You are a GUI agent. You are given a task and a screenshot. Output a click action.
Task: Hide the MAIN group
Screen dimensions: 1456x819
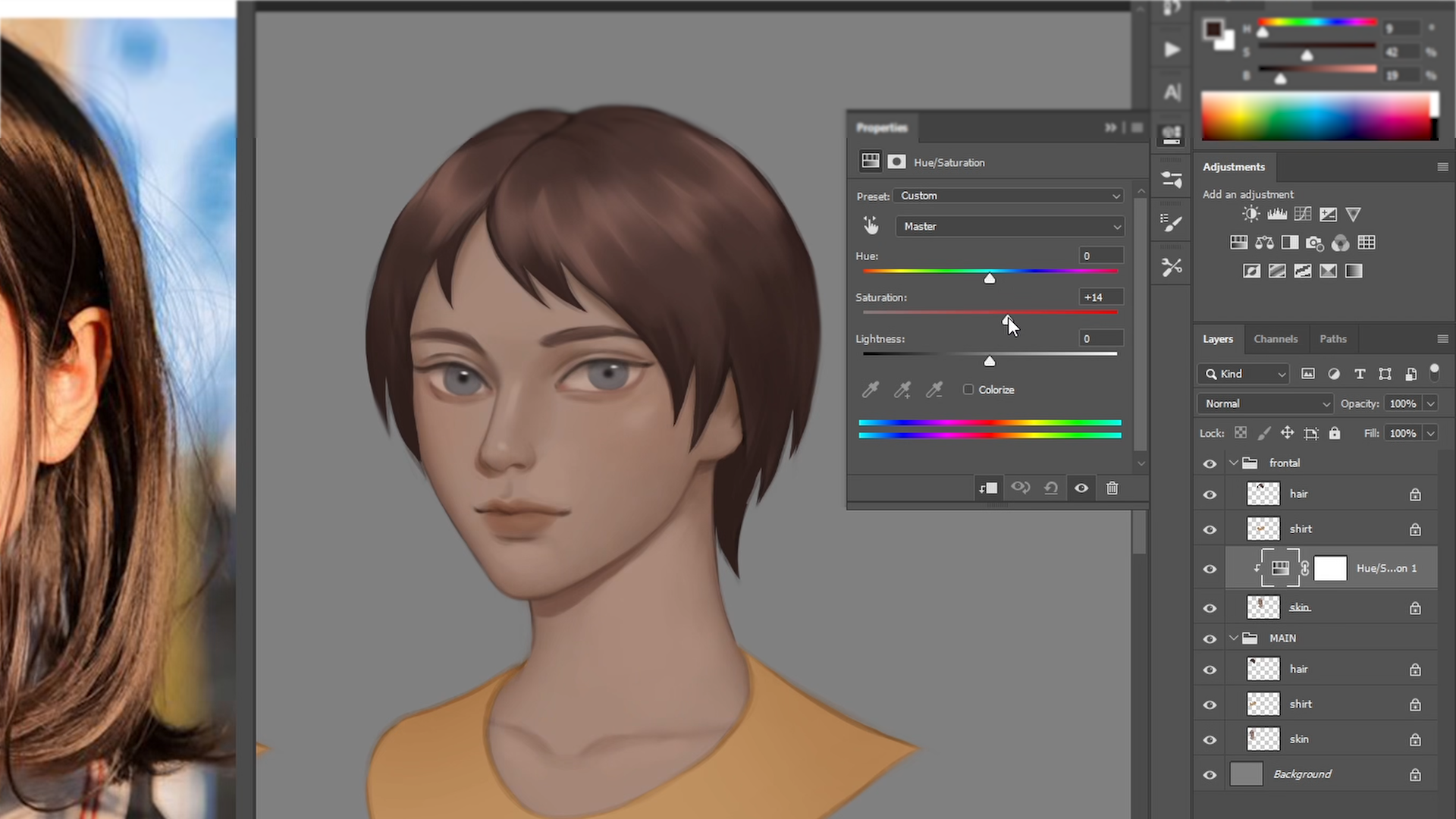coord(1210,639)
